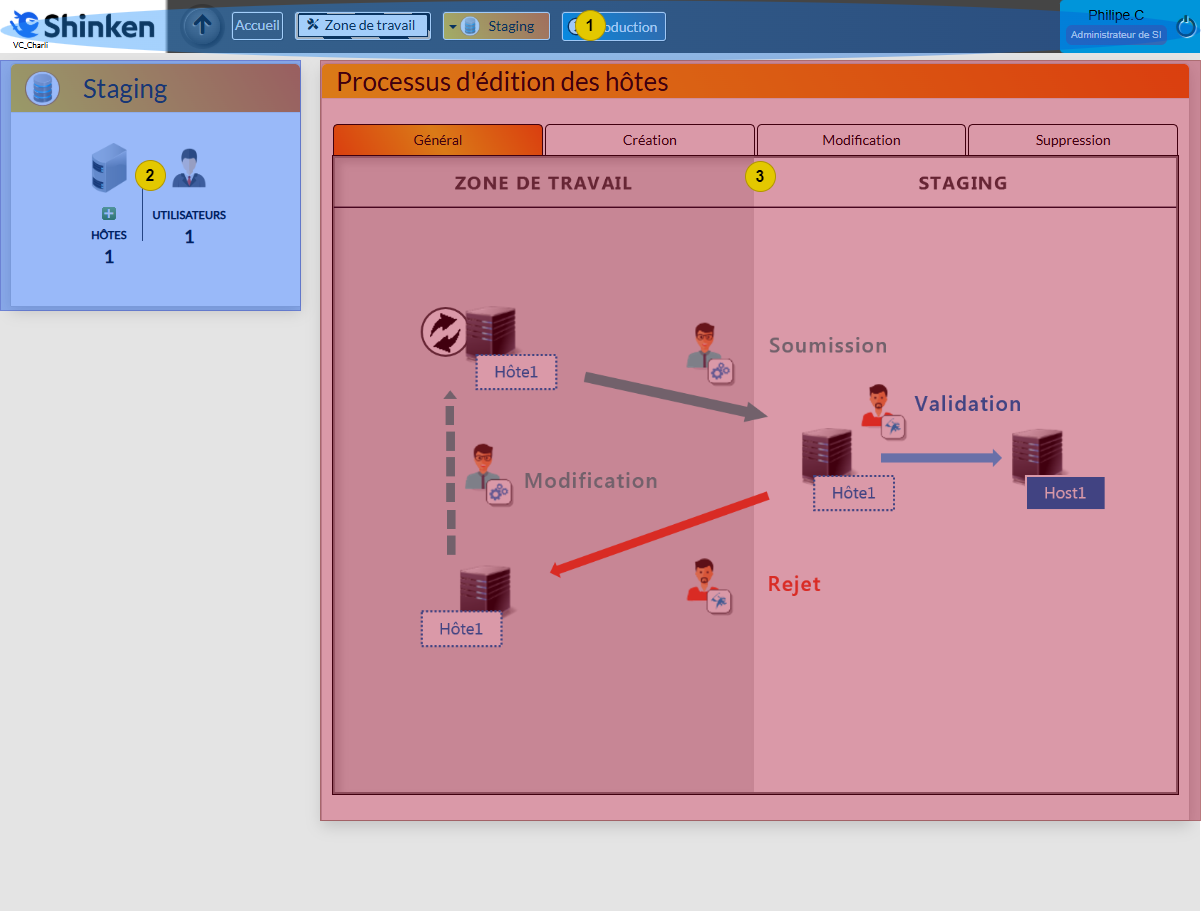Screen dimensions: 1201x912
Task: Click the circular sync arrows icon on Hôte1
Action: click(x=445, y=332)
